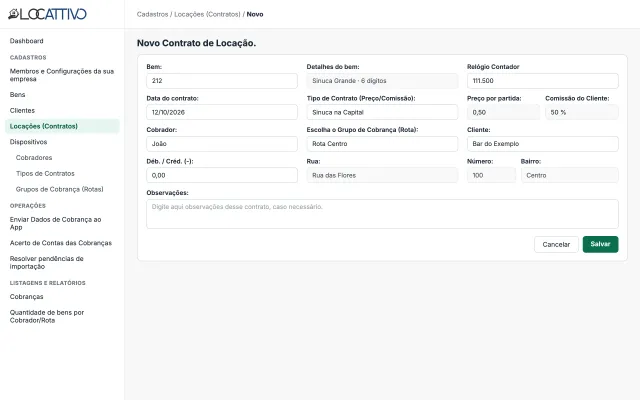Screen dimensions: 640x400
Task: Click the LISTAGENS E RELATÓRIOS section label
Action: [x=48, y=283]
